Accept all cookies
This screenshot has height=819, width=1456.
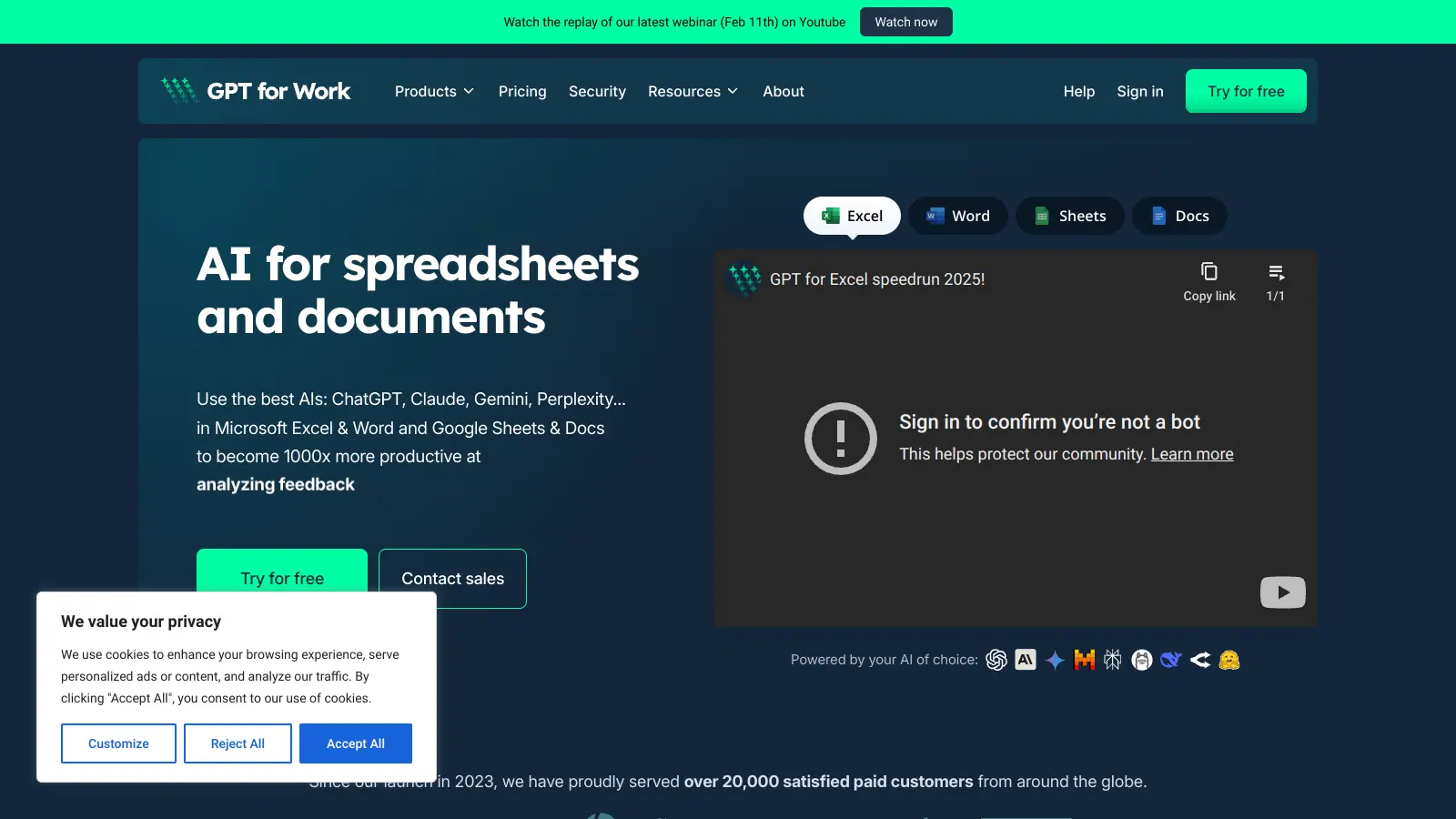tap(356, 743)
